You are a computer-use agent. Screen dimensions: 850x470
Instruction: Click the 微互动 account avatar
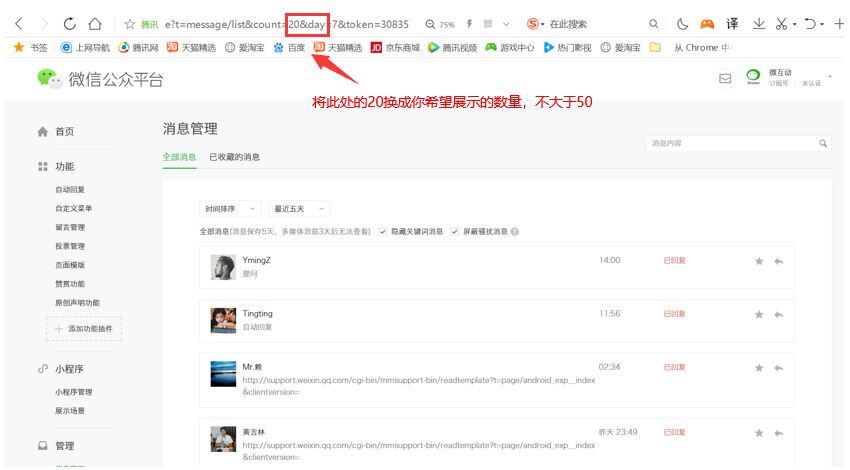pos(753,77)
